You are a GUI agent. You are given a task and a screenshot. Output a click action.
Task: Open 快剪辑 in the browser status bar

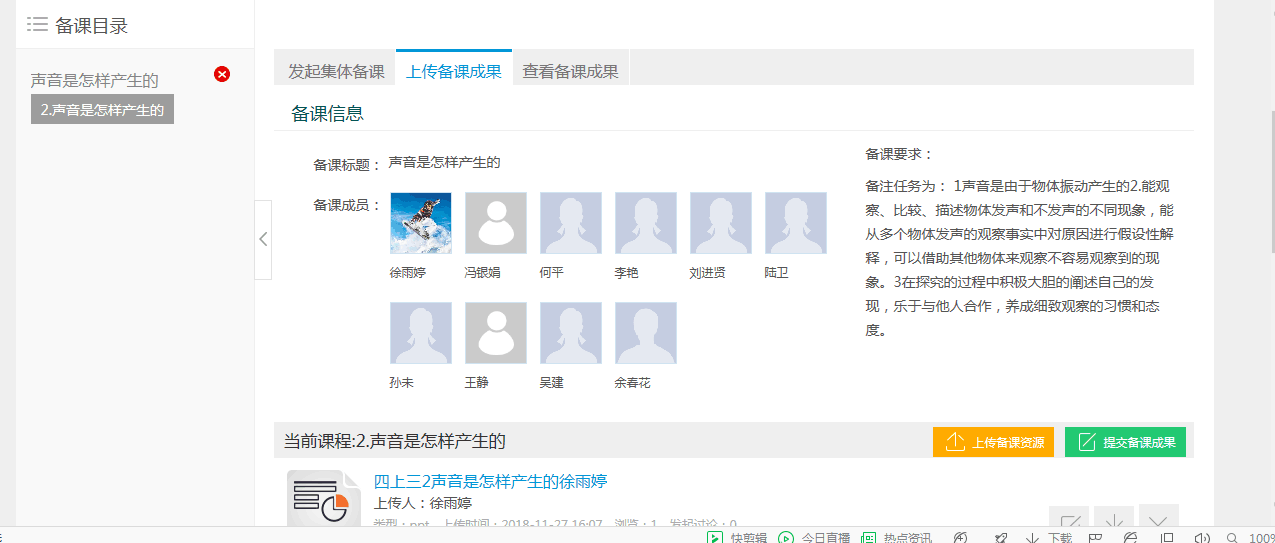[738, 537]
